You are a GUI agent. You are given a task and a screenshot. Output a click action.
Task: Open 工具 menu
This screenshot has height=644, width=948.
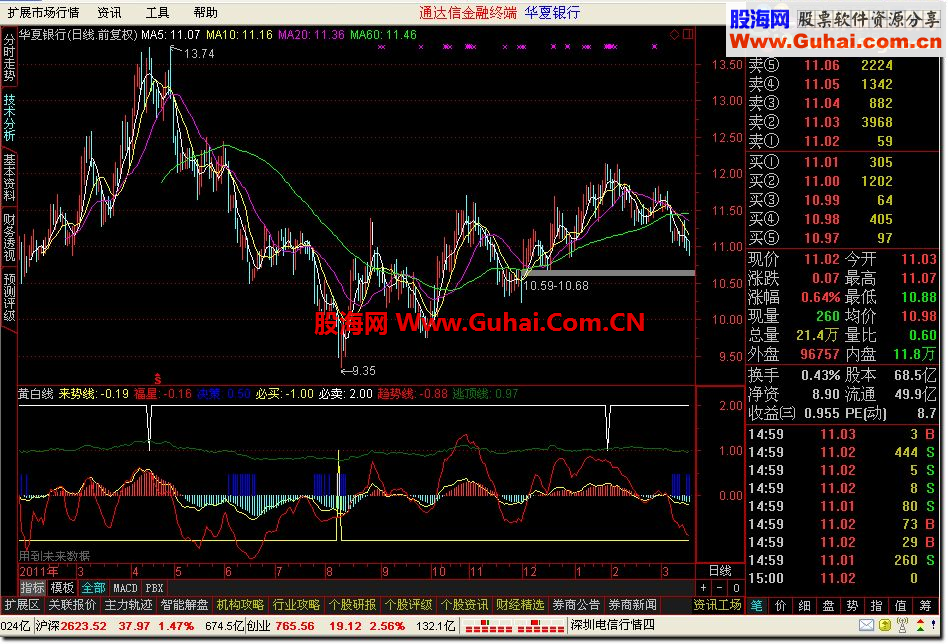click(157, 13)
